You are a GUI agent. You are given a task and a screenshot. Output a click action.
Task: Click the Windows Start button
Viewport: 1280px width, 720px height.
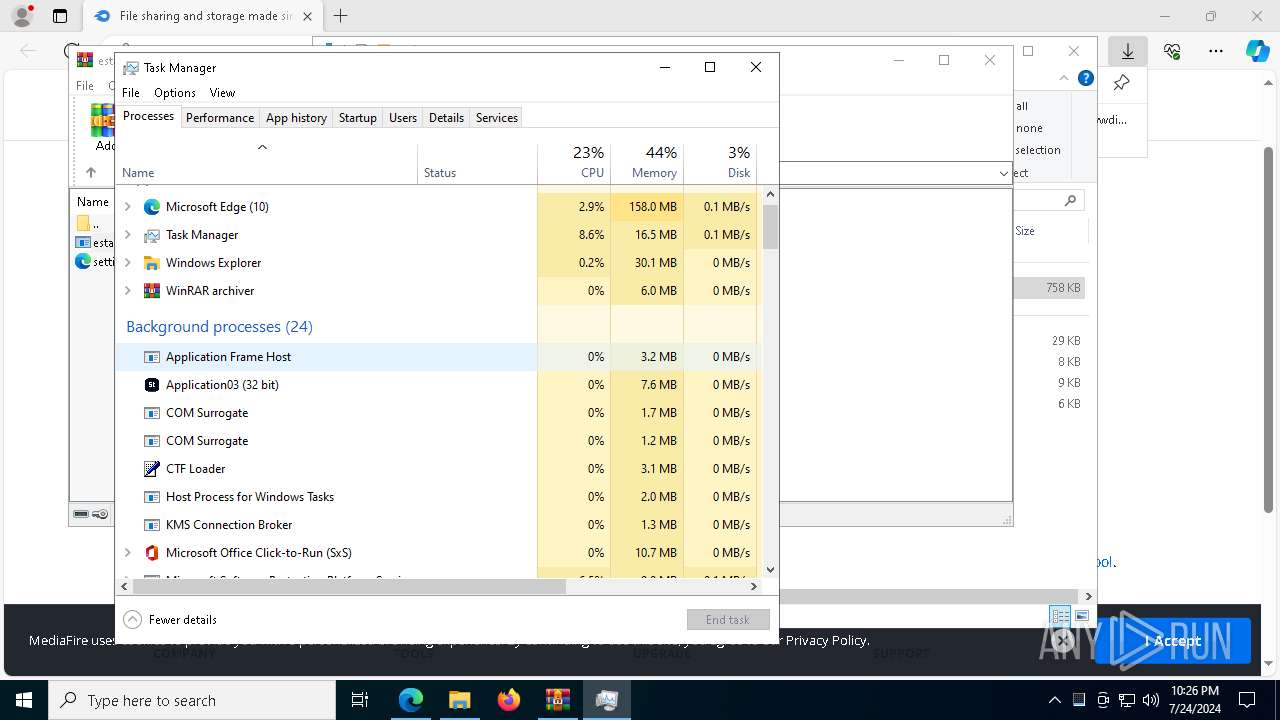24,700
